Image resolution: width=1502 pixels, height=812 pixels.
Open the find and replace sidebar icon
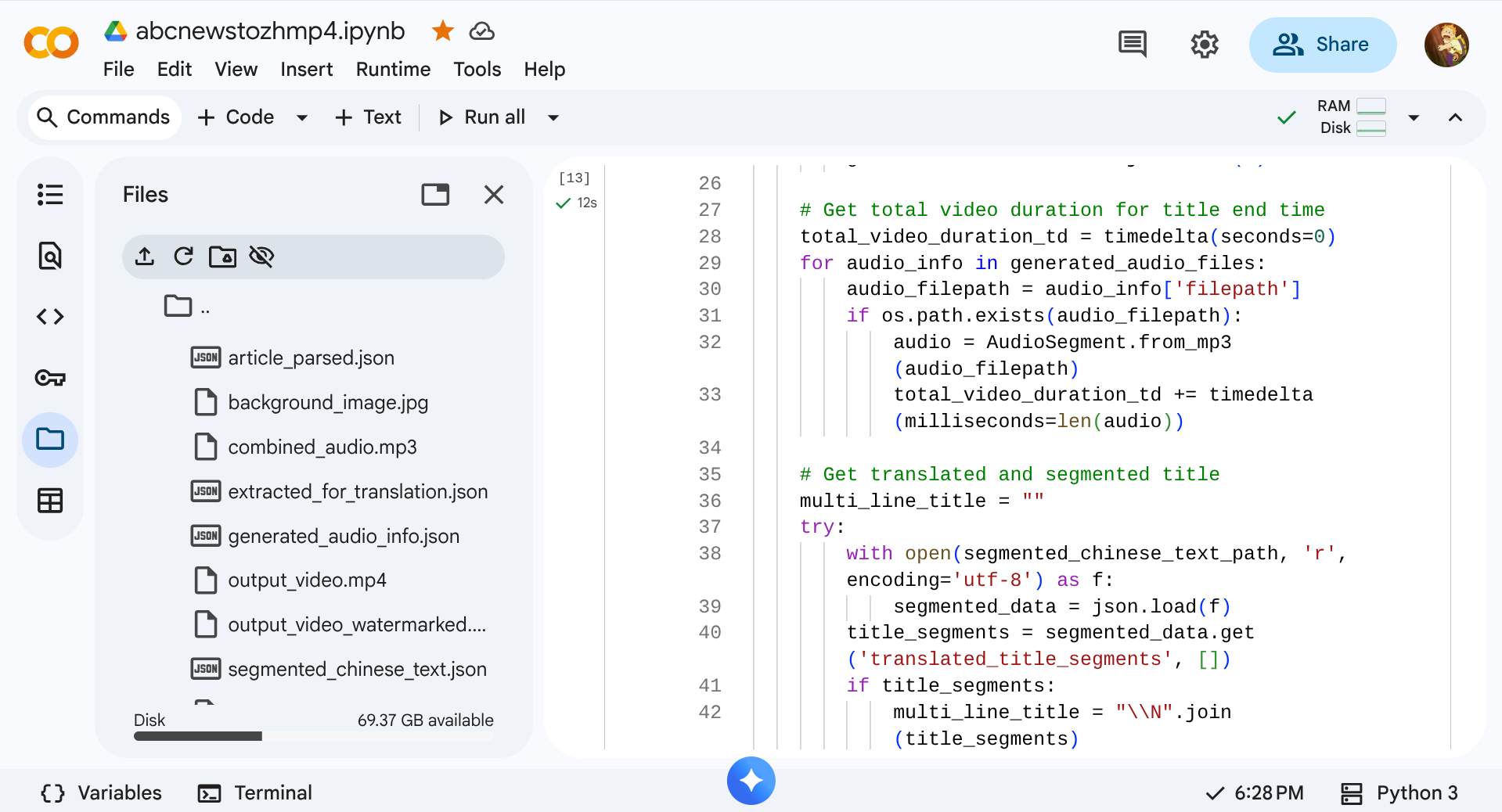point(50,256)
